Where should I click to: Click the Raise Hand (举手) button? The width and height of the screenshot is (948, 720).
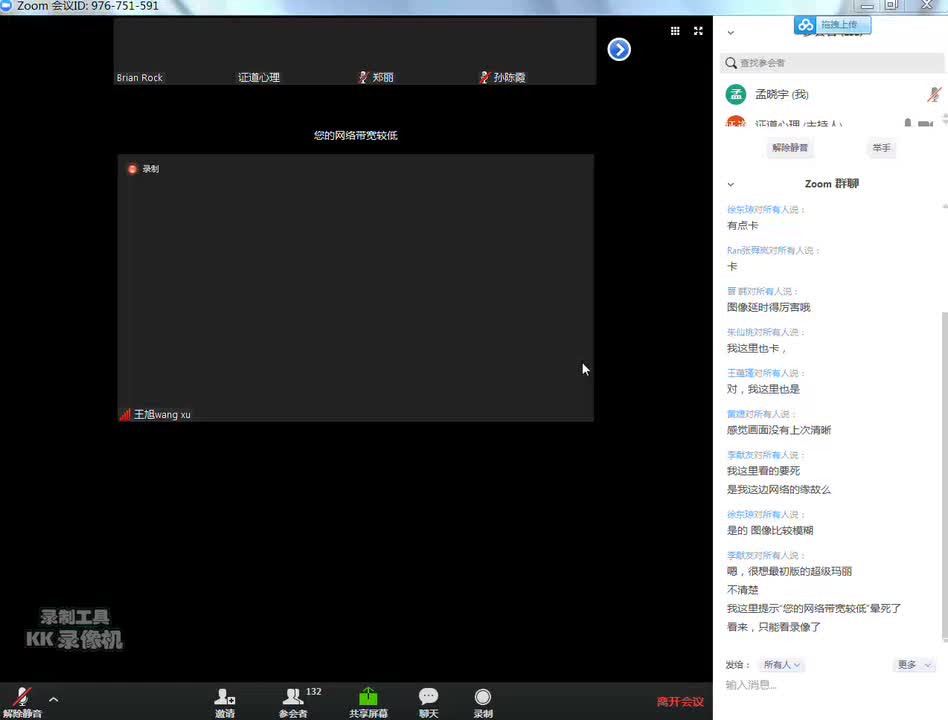click(881, 148)
